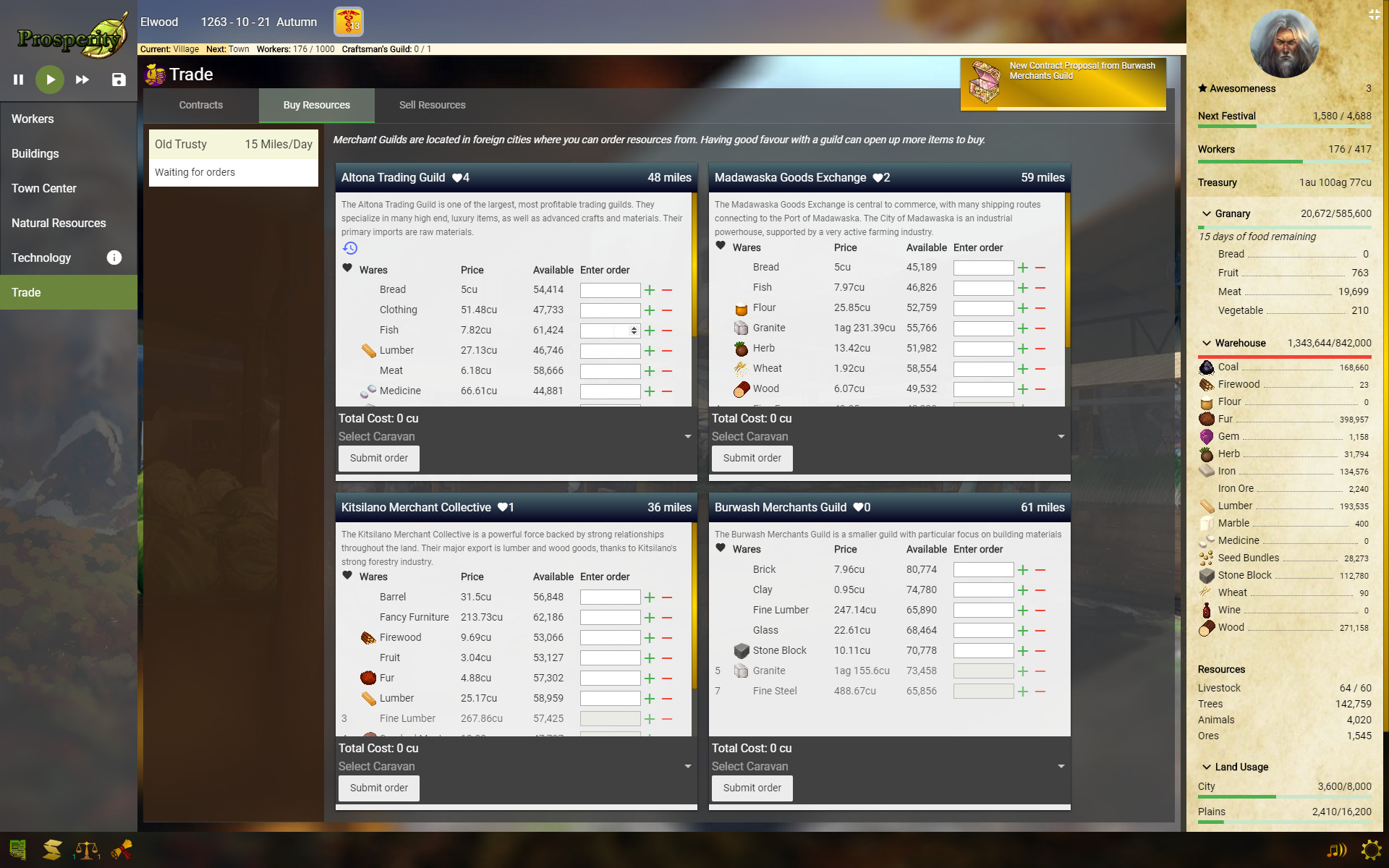Submit order to Madawaska Goods Exchange
The width and height of the screenshot is (1389, 868).
[x=752, y=458]
